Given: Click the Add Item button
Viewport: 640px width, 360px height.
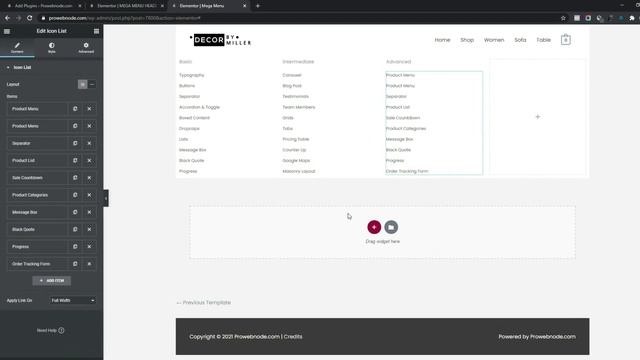Looking at the screenshot, I should tap(51, 281).
